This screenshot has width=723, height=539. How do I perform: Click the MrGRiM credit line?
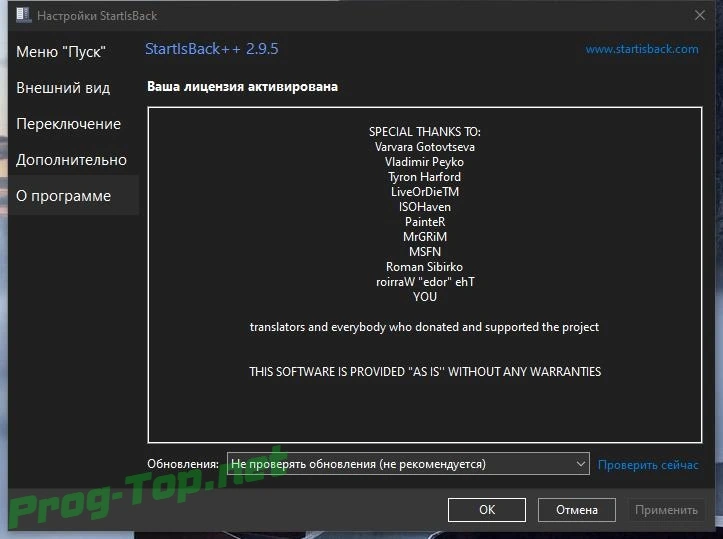pyautogui.click(x=425, y=237)
